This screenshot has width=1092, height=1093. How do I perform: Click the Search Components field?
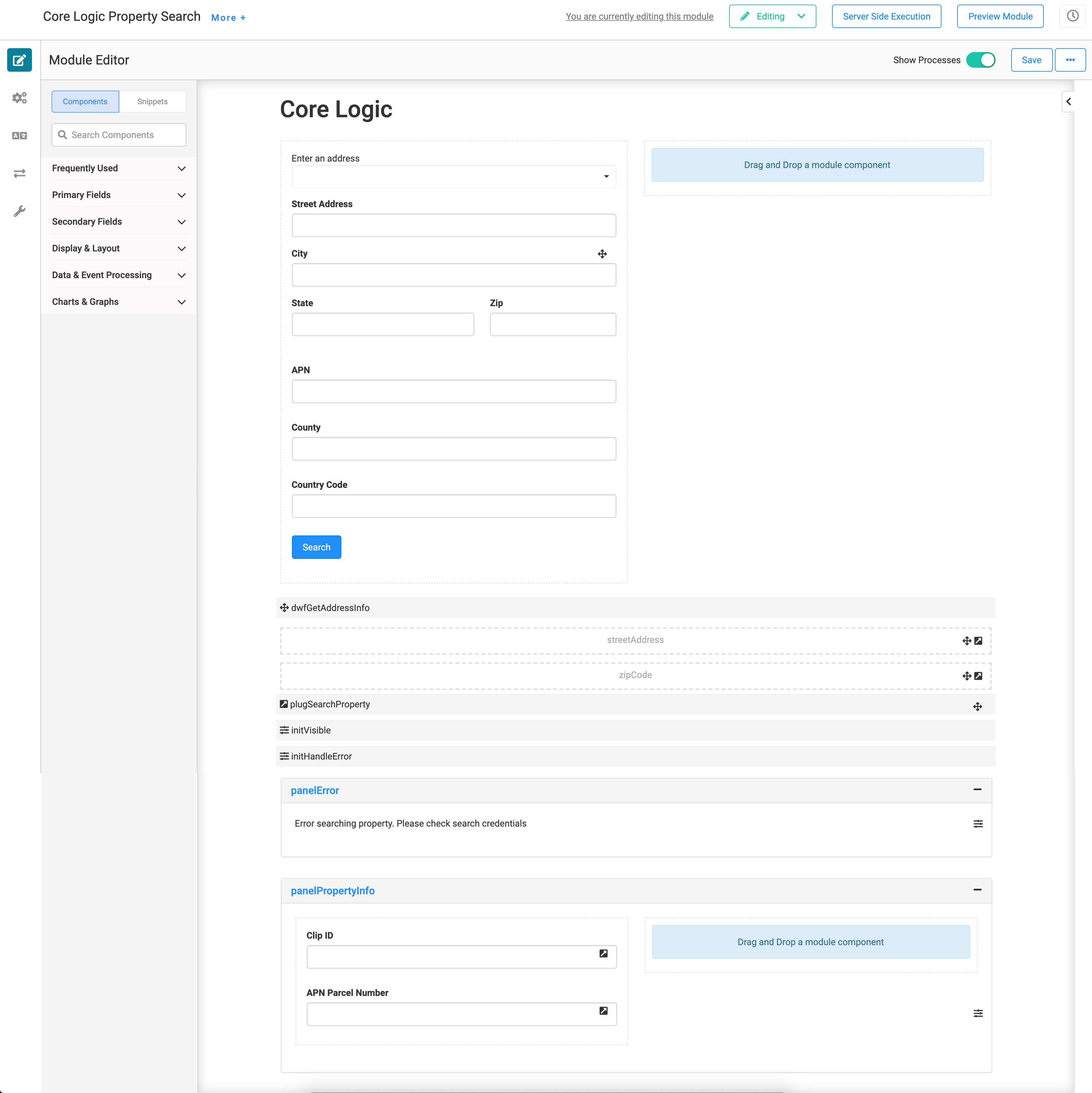[x=119, y=135]
